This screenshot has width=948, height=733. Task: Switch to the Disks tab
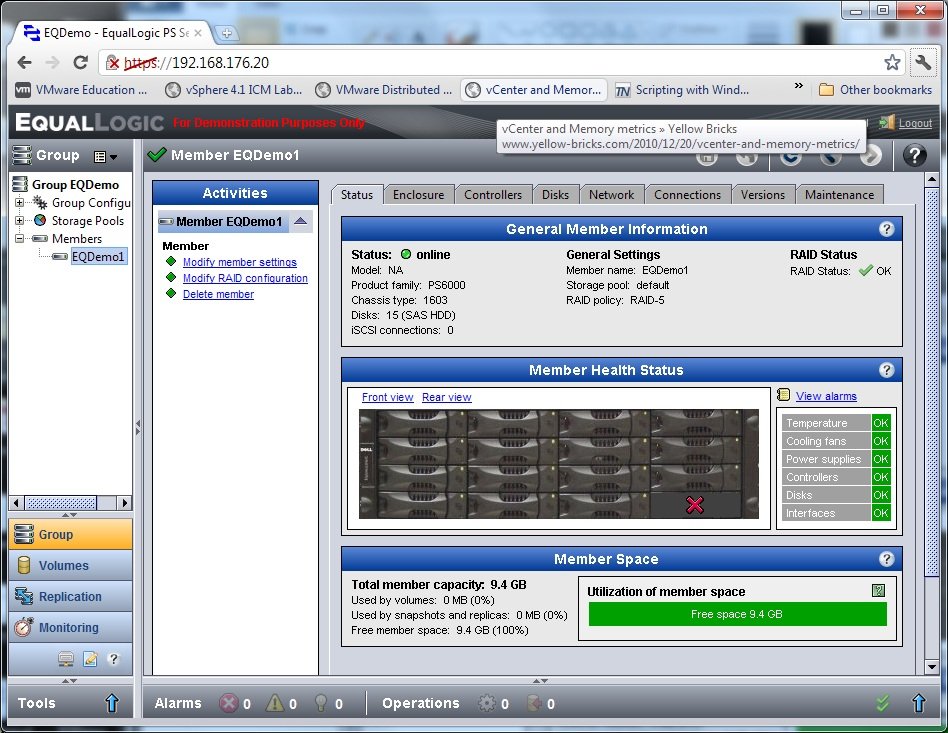tap(555, 195)
